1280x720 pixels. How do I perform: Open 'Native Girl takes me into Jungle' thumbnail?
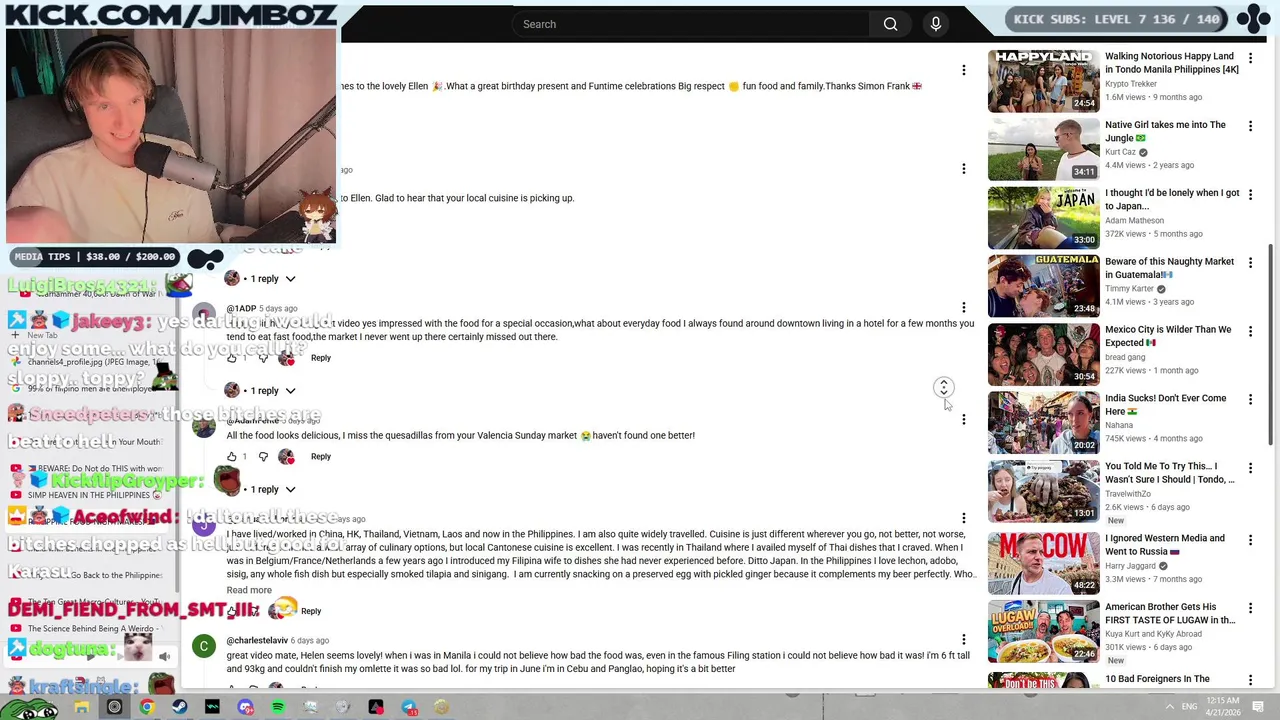[1043, 148]
